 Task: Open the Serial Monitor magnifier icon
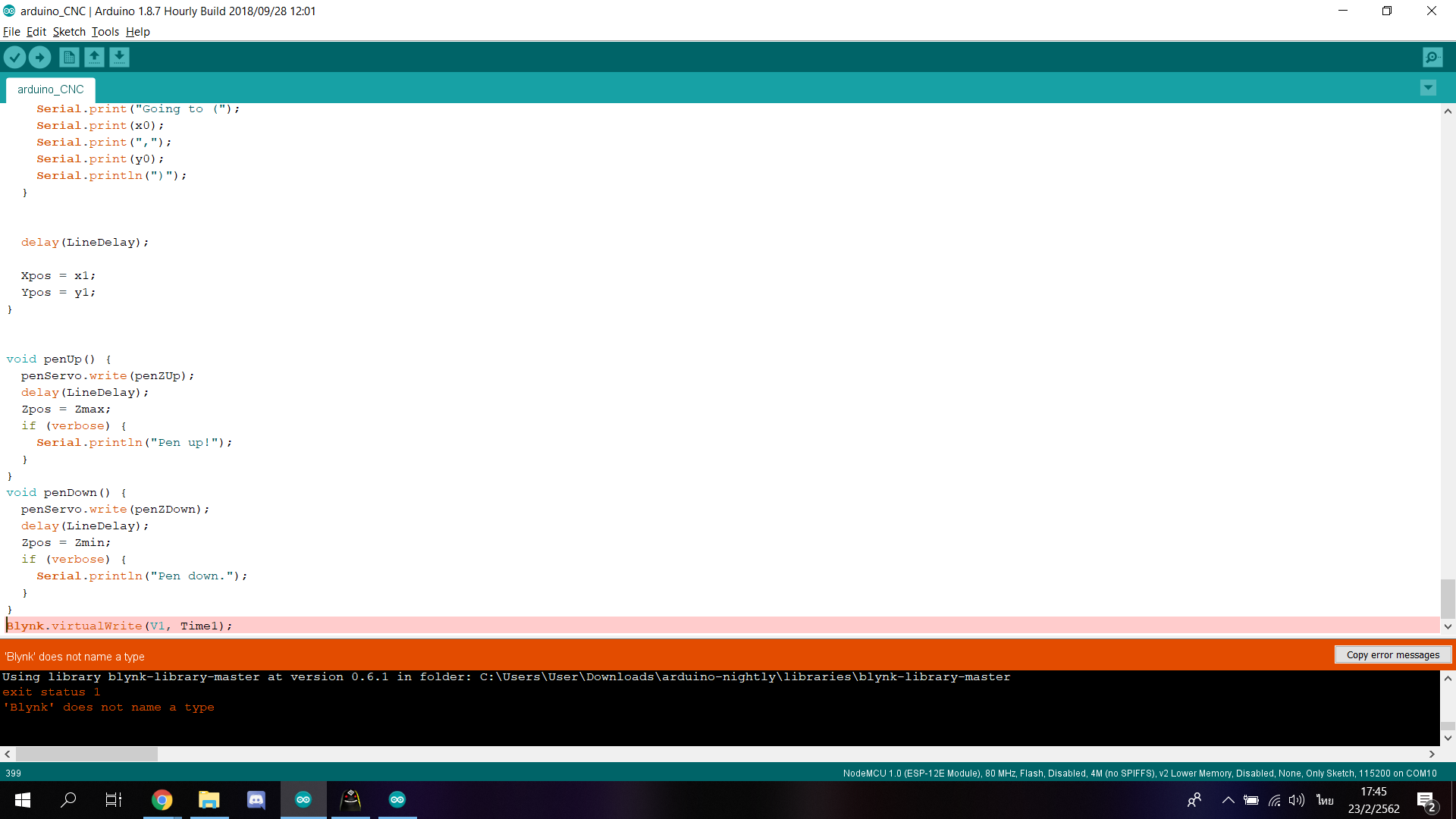pyautogui.click(x=1432, y=57)
